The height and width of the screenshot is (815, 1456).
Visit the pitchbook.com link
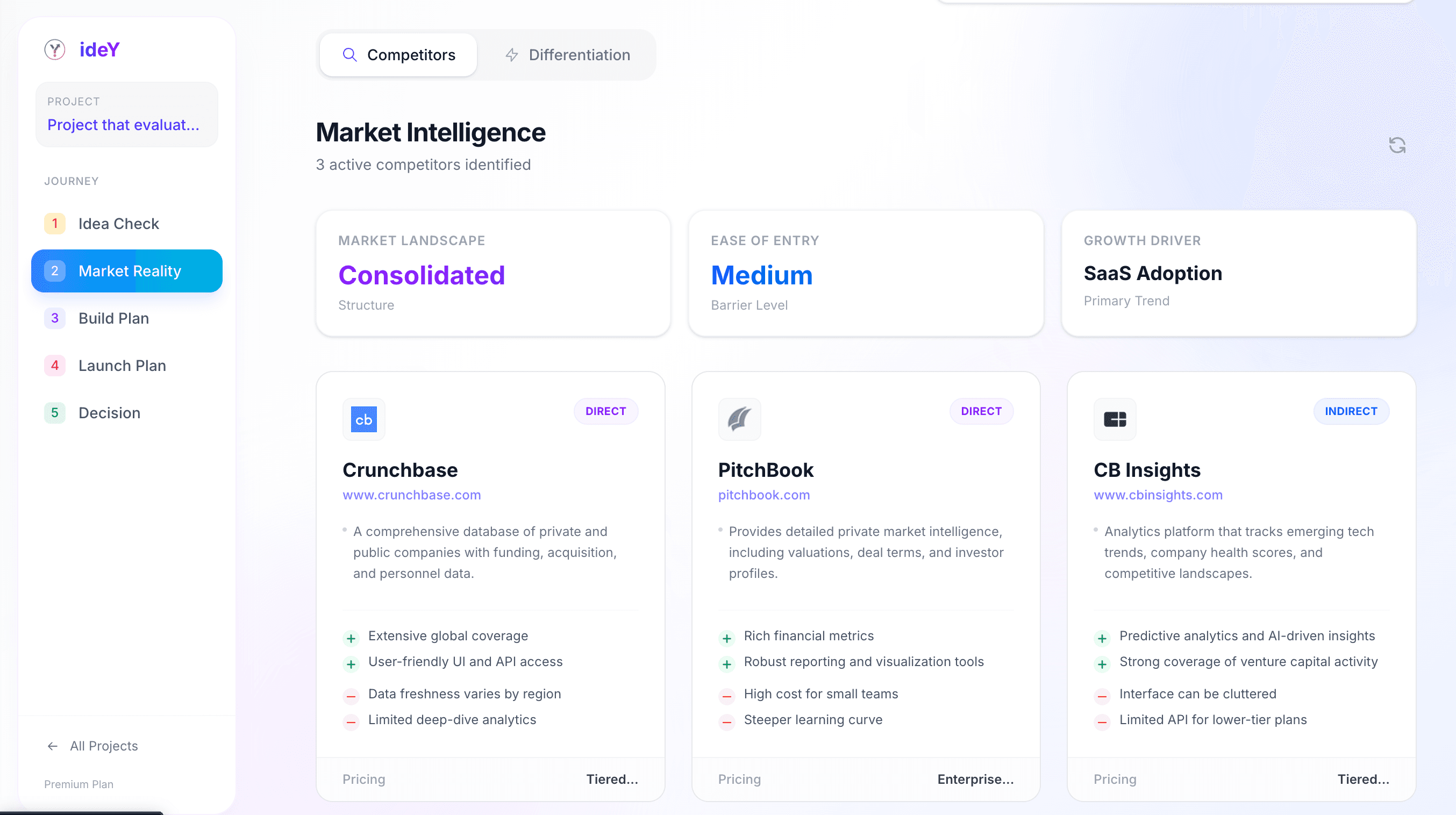(763, 495)
